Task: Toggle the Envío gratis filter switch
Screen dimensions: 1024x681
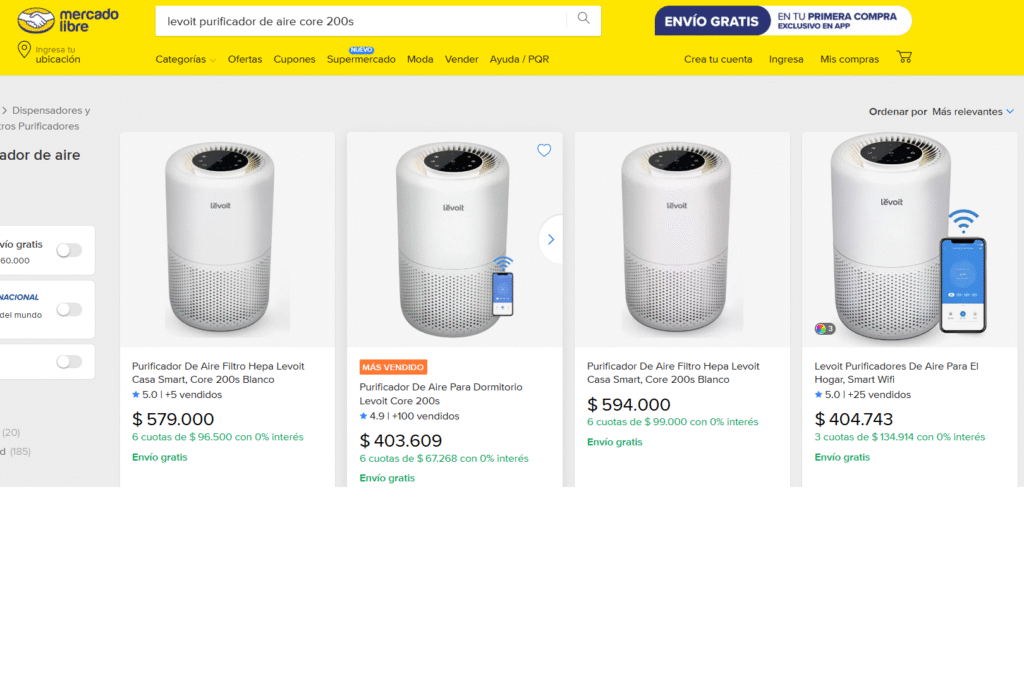Action: coord(69,250)
